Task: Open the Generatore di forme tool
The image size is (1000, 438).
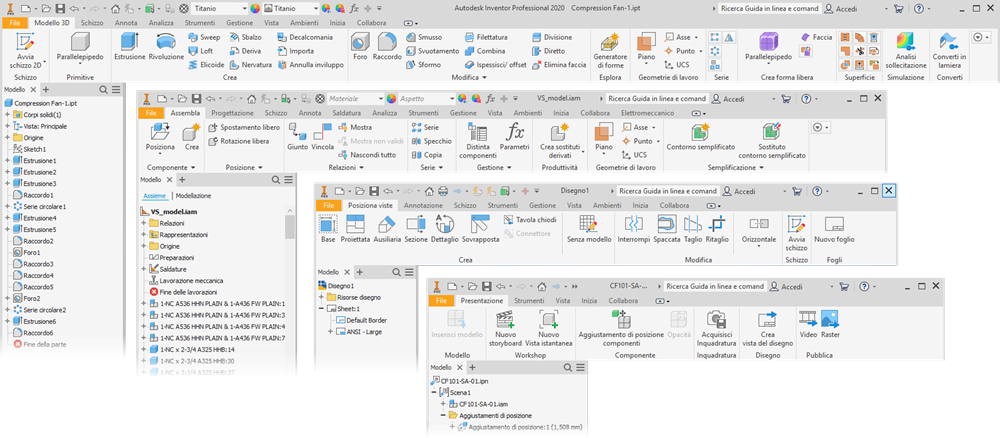Action: pyautogui.click(x=610, y=50)
